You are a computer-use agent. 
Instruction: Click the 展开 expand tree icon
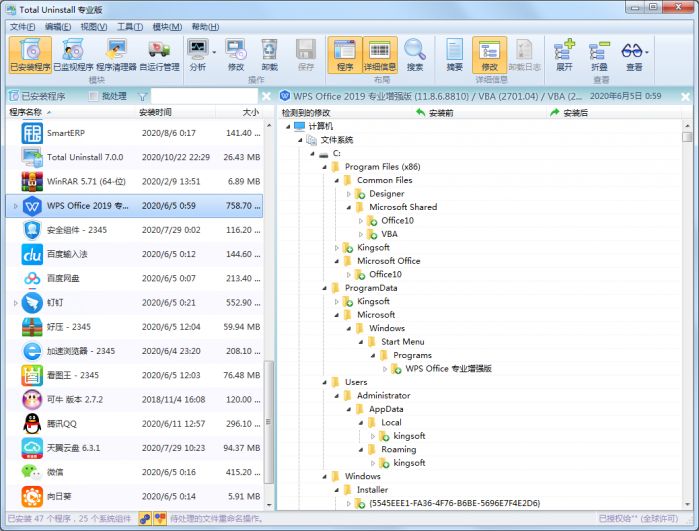(x=564, y=54)
